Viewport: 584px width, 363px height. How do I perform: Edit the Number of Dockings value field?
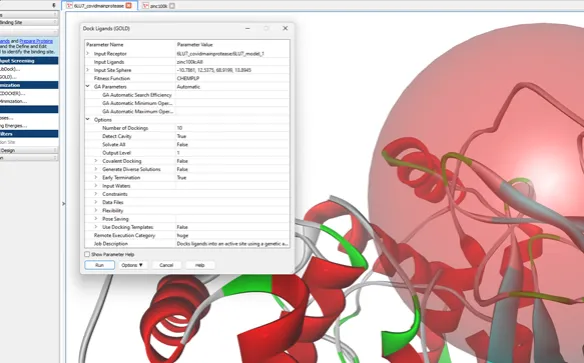(x=232, y=128)
